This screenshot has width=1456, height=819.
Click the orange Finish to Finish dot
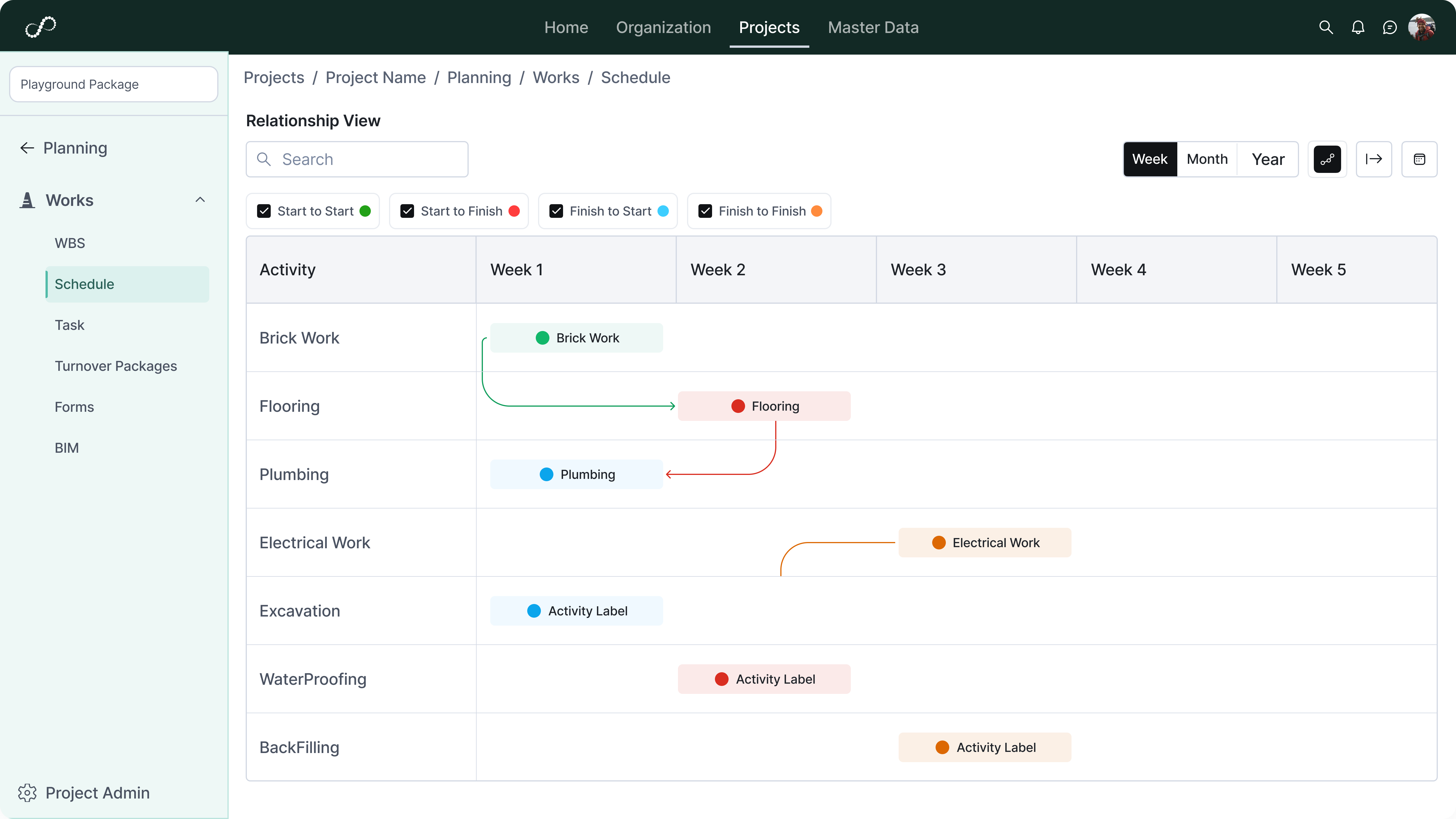tap(816, 211)
